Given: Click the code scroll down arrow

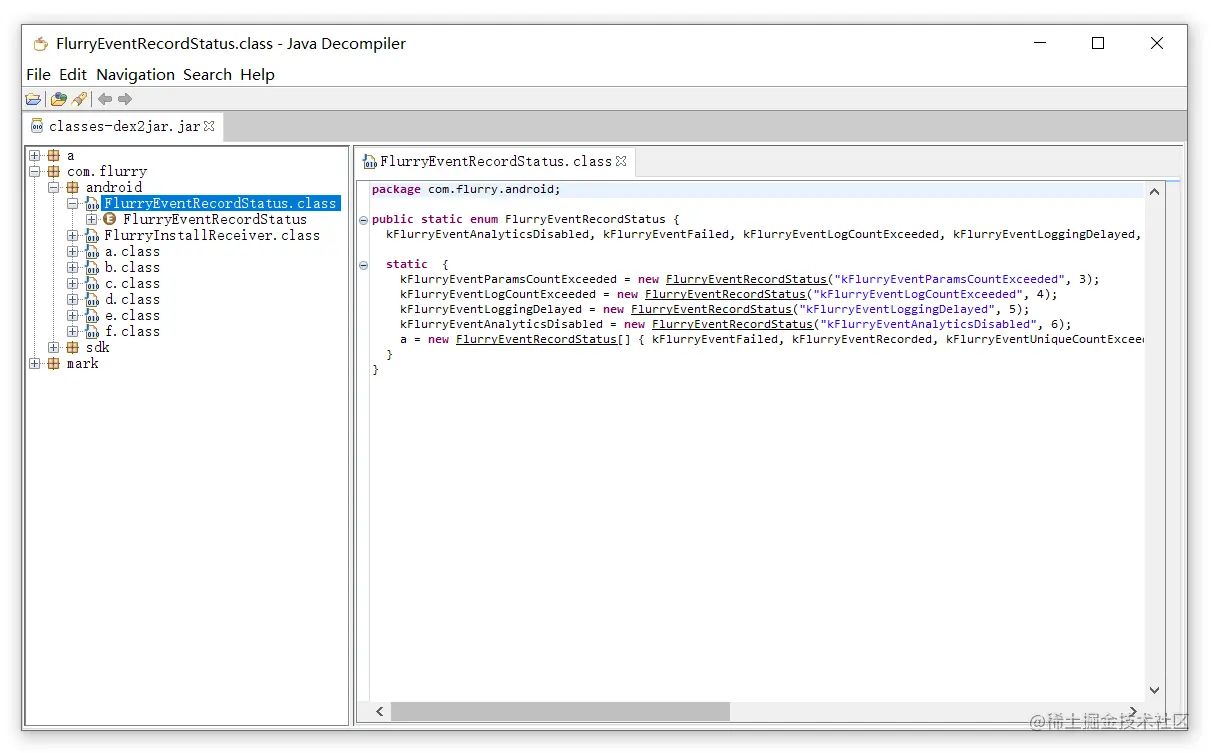Looking at the screenshot, I should (1155, 690).
